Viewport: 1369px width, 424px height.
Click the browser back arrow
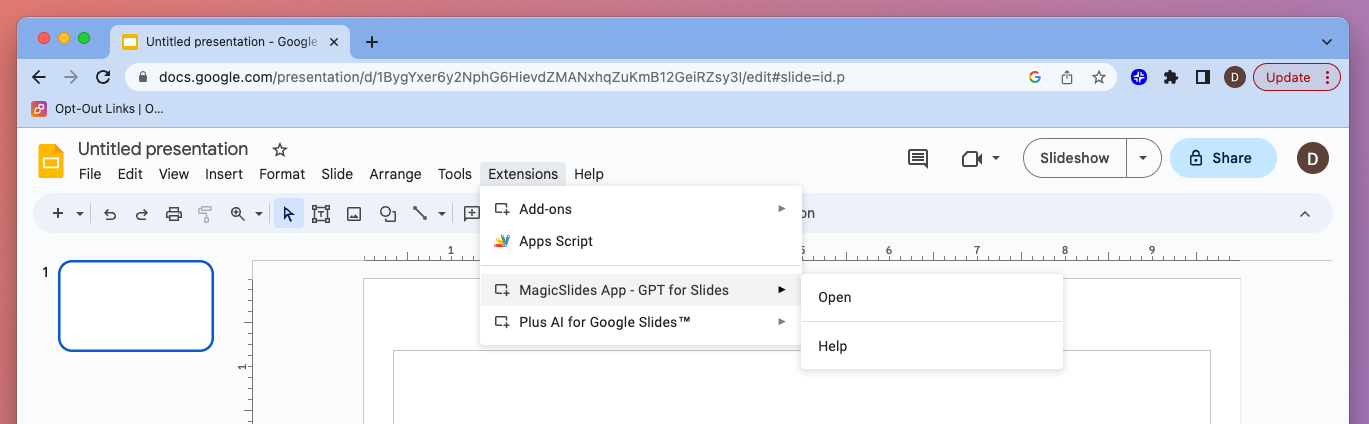[x=39, y=77]
